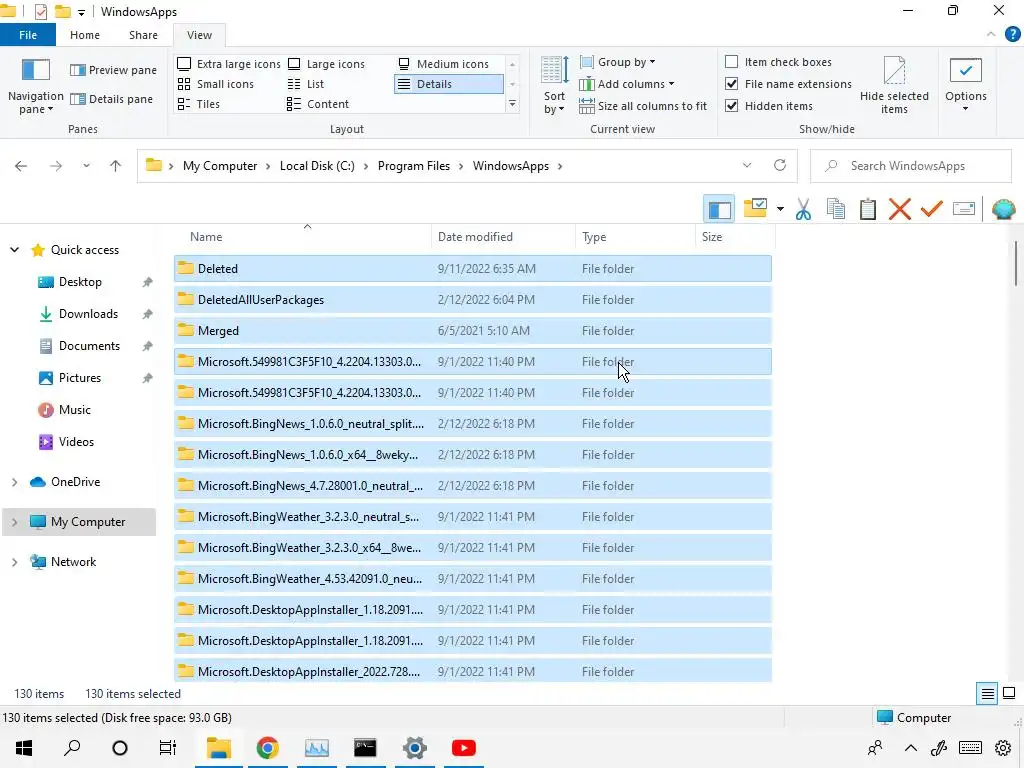Switch layout to Medium icons
Screen dimensions: 1024x768
pyautogui.click(x=443, y=64)
